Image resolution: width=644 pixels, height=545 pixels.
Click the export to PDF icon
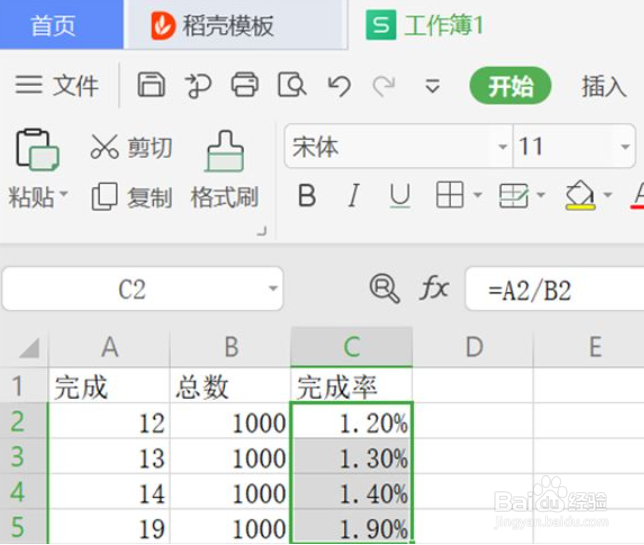tap(198, 86)
